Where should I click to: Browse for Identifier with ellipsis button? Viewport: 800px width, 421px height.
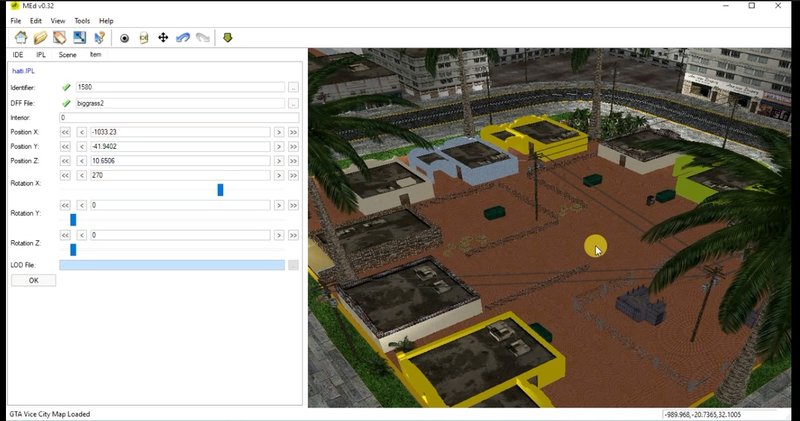(293, 87)
